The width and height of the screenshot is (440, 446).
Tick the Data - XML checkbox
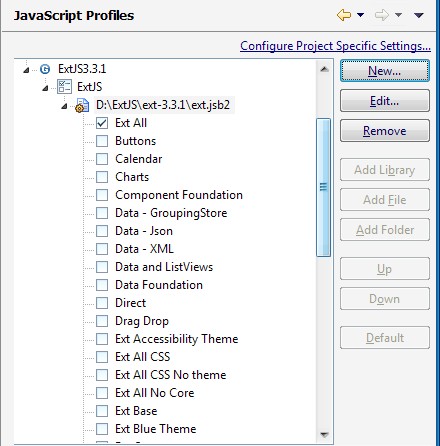[x=102, y=249]
